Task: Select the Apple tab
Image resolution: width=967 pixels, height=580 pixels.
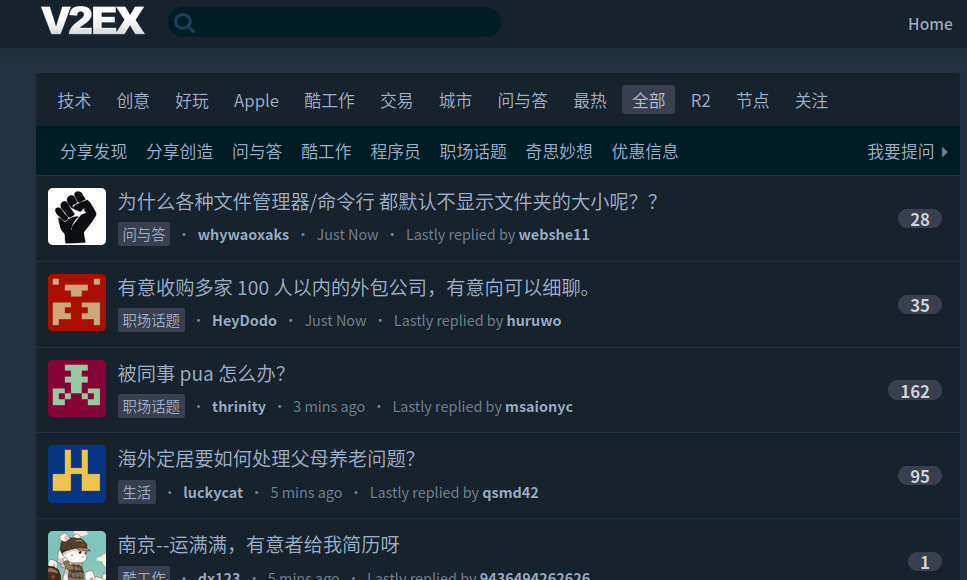Action: [x=256, y=101]
